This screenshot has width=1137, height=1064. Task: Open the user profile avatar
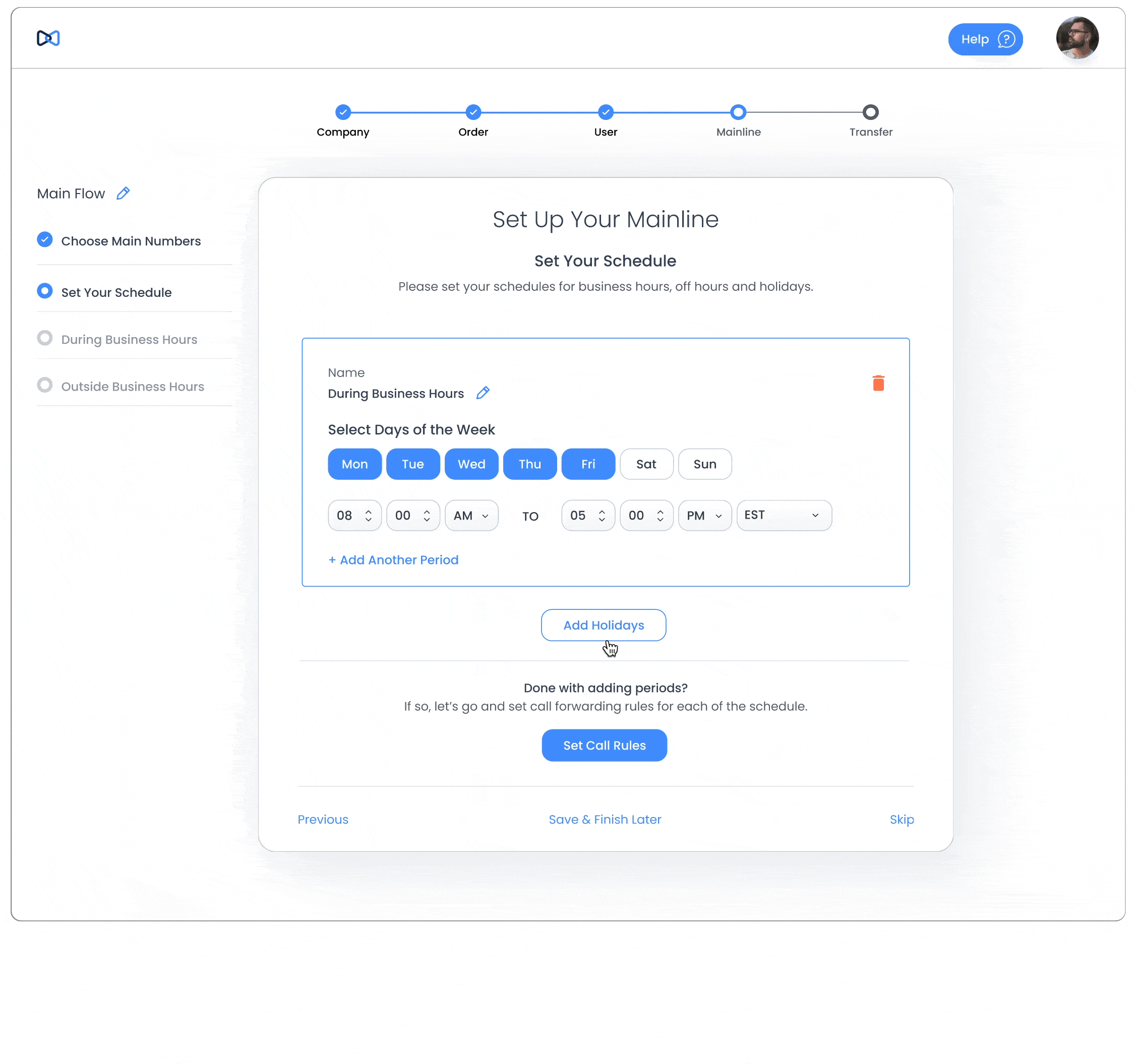pyautogui.click(x=1076, y=38)
